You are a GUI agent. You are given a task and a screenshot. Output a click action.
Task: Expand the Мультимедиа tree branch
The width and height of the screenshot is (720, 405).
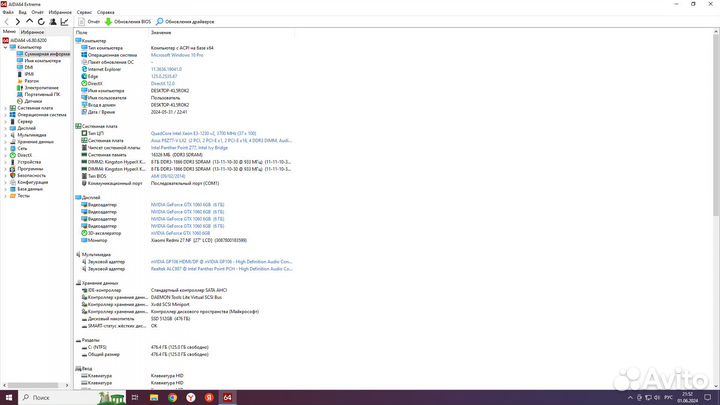(x=6, y=135)
